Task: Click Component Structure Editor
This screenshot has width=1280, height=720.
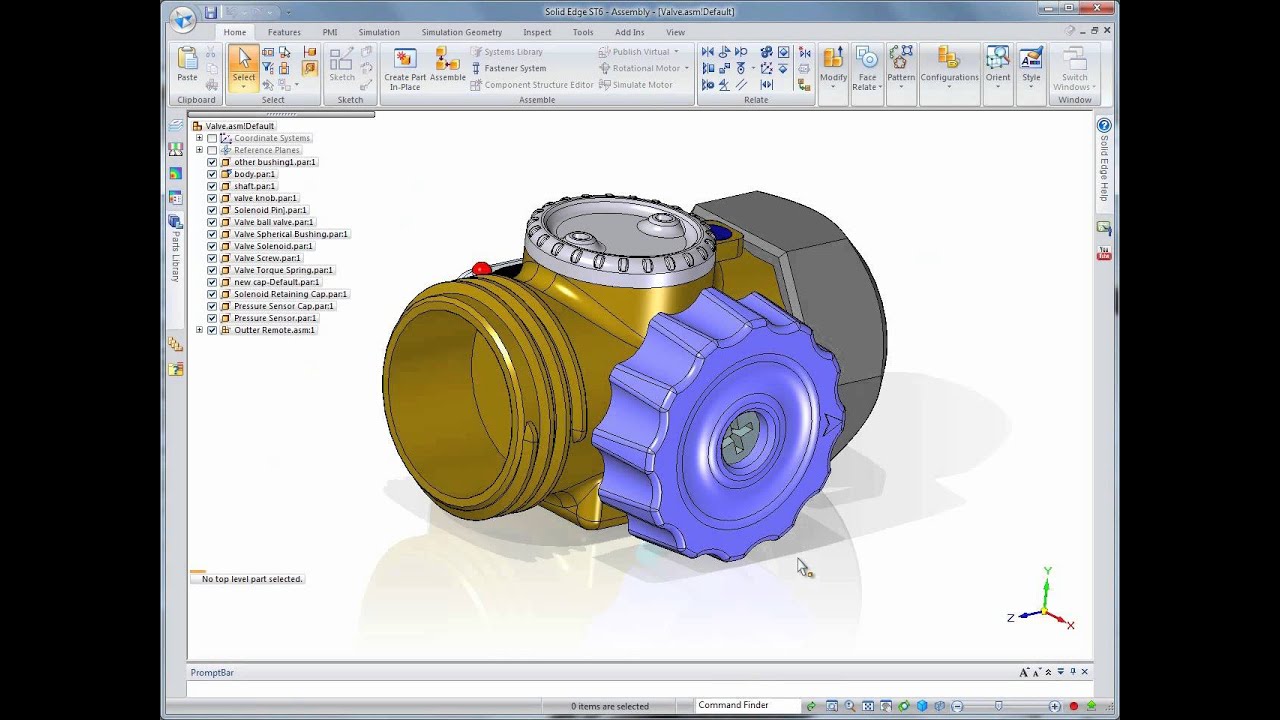Action: (532, 85)
